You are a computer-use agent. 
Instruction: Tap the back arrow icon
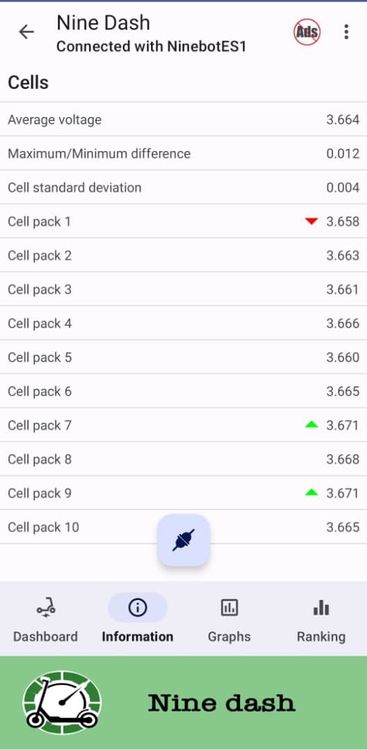(26, 32)
